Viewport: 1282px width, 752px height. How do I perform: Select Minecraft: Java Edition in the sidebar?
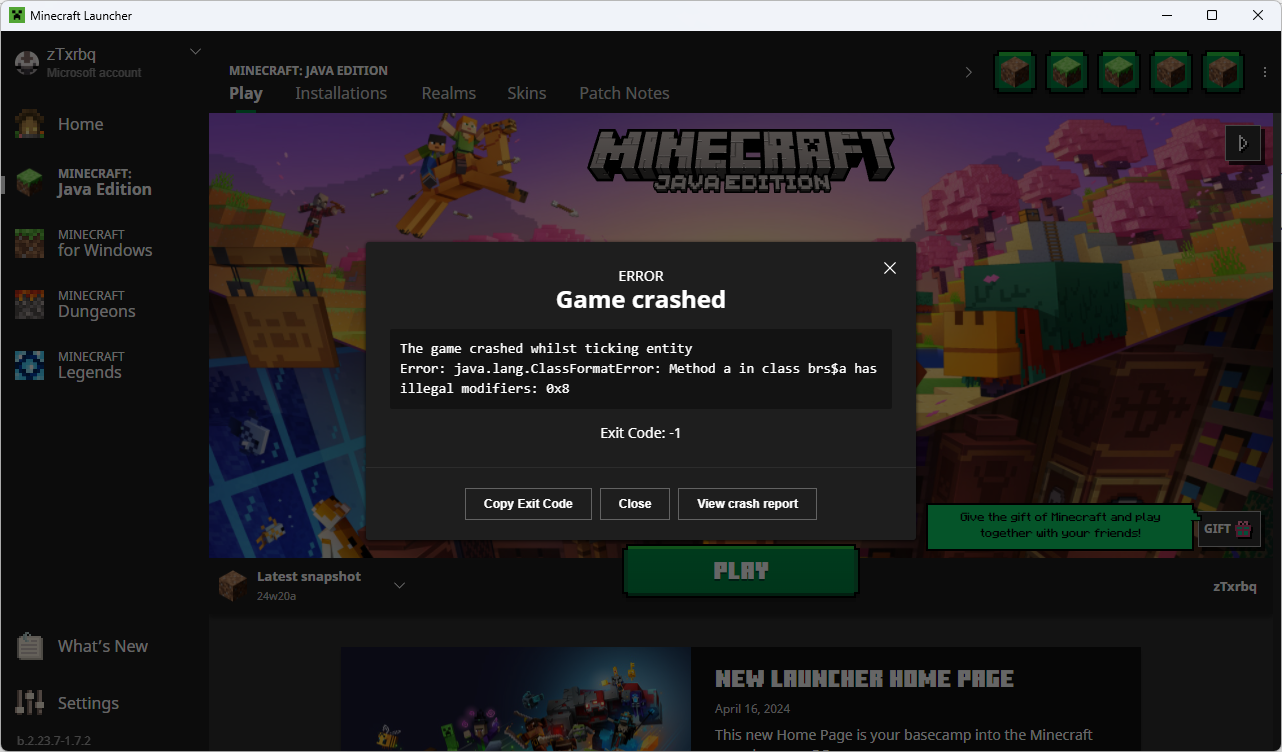[84, 181]
